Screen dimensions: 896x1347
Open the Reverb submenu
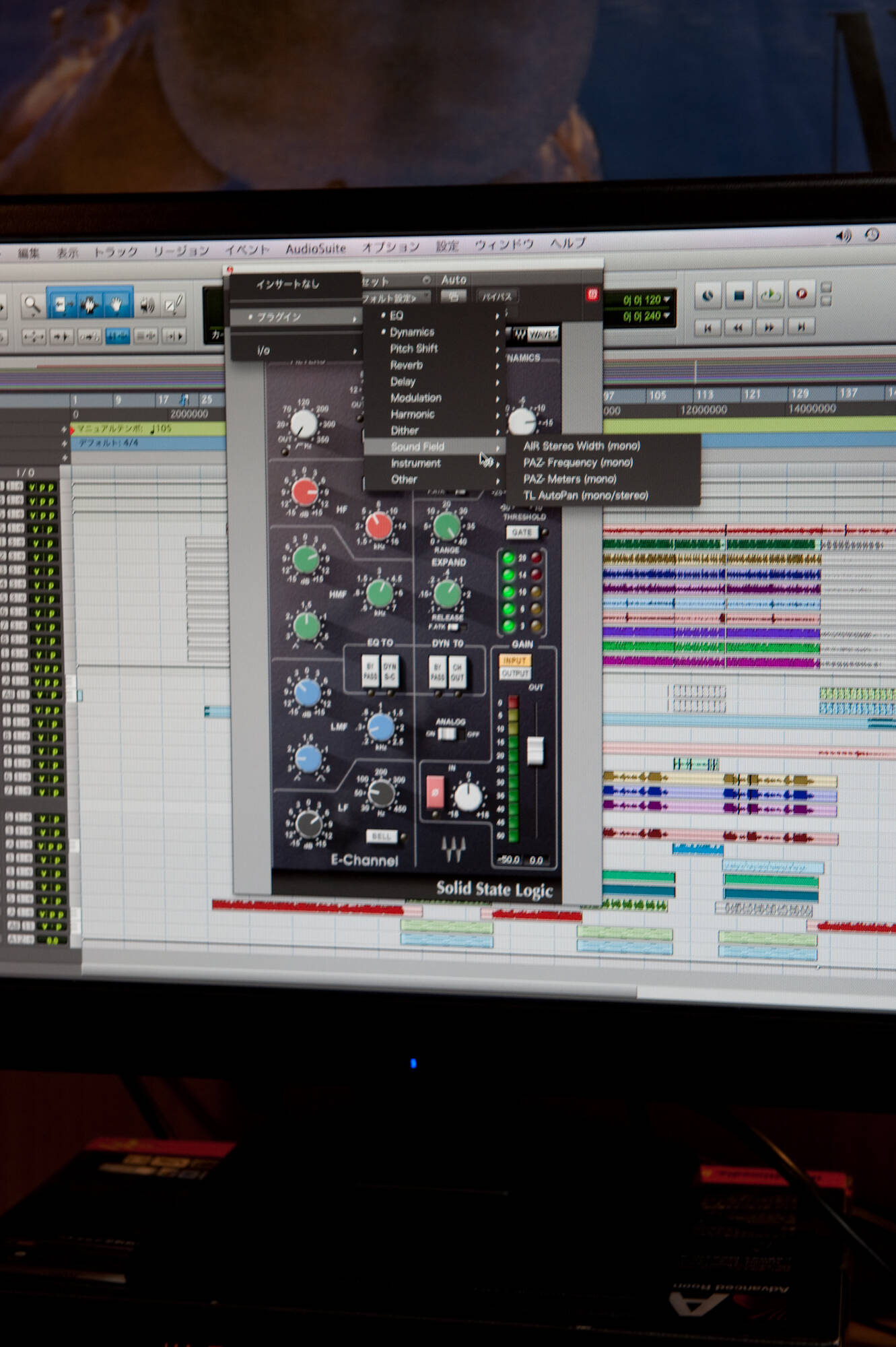coord(434,365)
